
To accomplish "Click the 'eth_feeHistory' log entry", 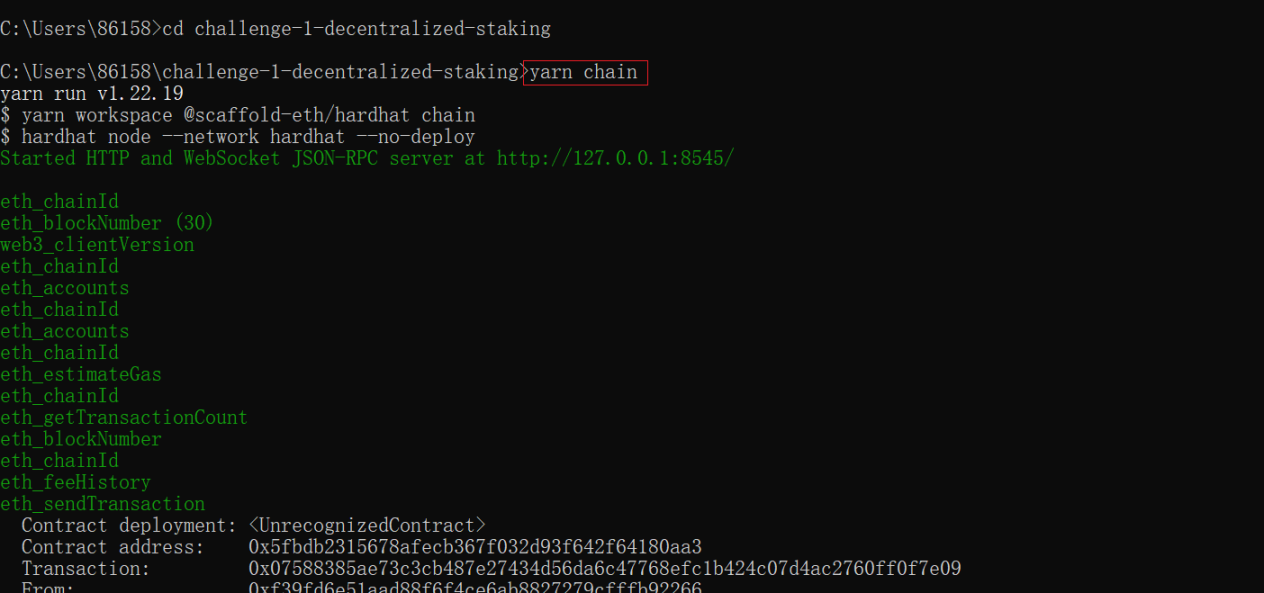I will 75,483.
